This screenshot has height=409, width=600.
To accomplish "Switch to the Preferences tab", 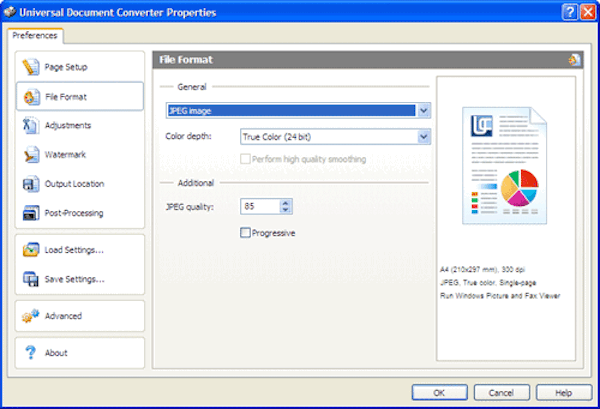I will click(35, 36).
